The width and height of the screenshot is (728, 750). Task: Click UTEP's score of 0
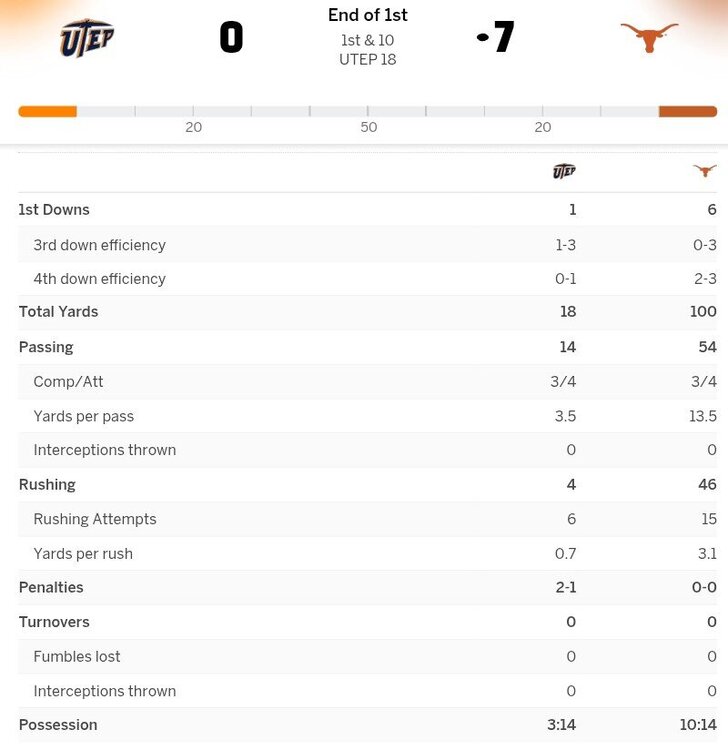[231, 38]
